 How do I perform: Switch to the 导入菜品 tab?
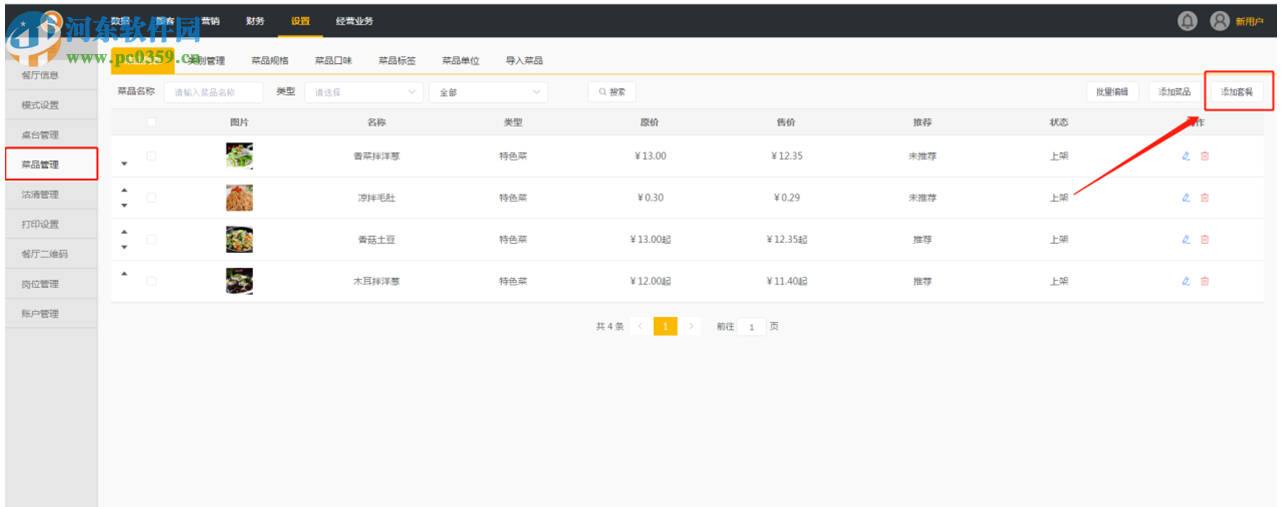click(x=524, y=61)
